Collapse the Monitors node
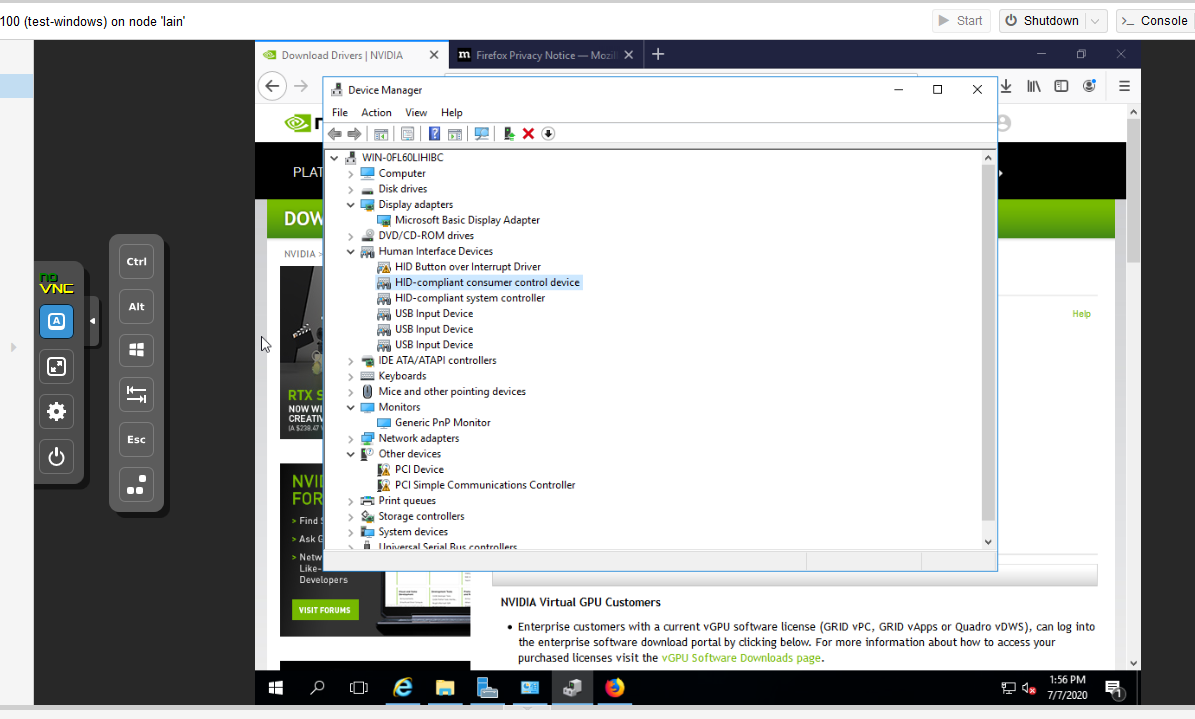This screenshot has height=719, width=1195. pyautogui.click(x=351, y=408)
